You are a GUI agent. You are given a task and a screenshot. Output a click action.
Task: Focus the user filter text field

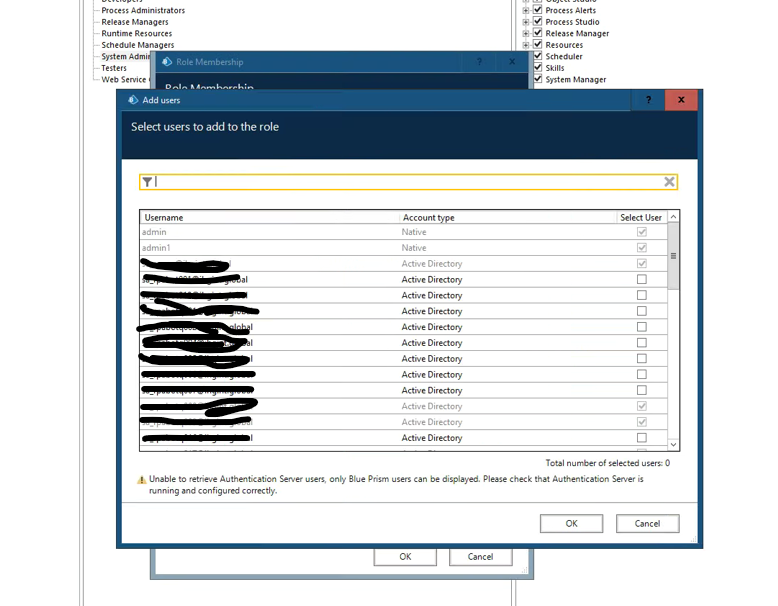pyautogui.click(x=408, y=182)
